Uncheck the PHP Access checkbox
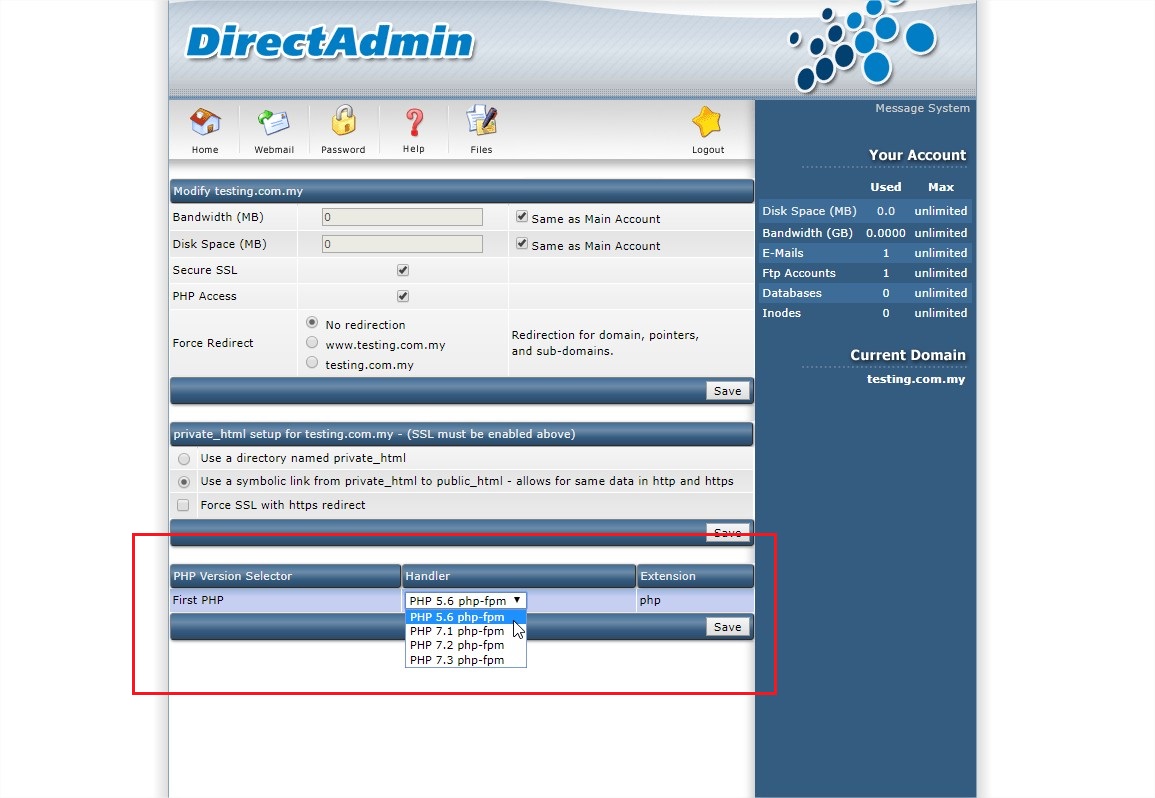The height and width of the screenshot is (798, 1155). (403, 296)
